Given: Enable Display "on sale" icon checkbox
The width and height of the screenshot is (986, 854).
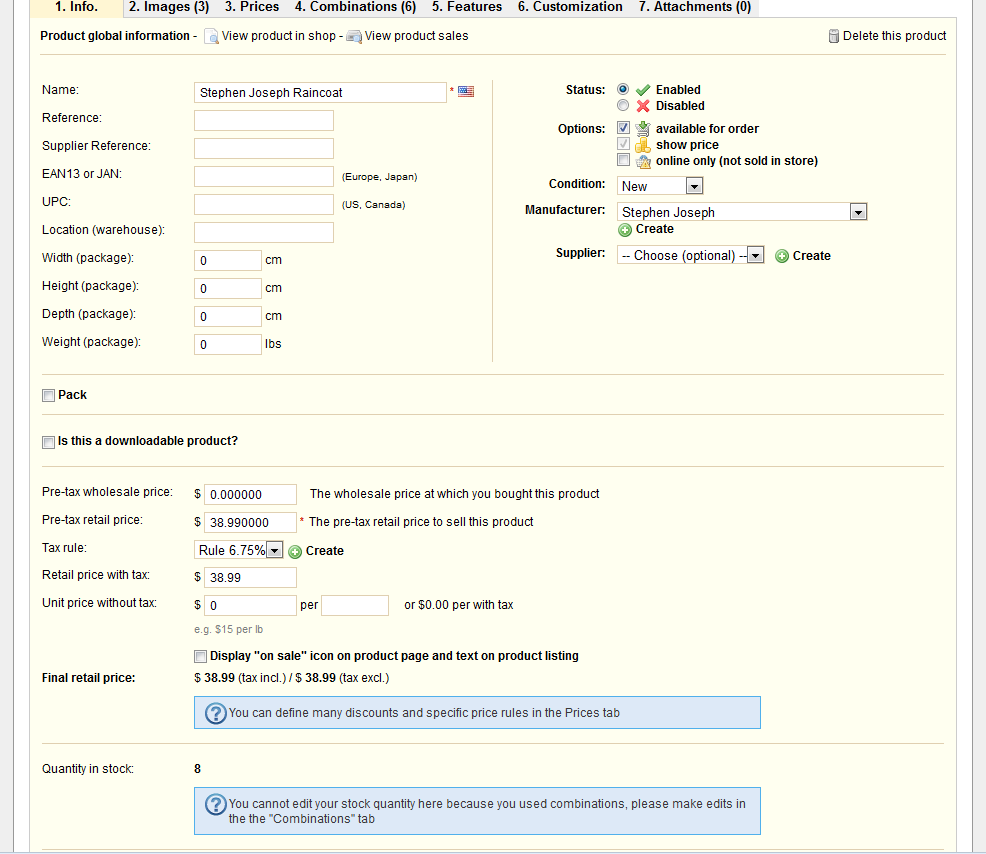Looking at the screenshot, I should coord(201,657).
